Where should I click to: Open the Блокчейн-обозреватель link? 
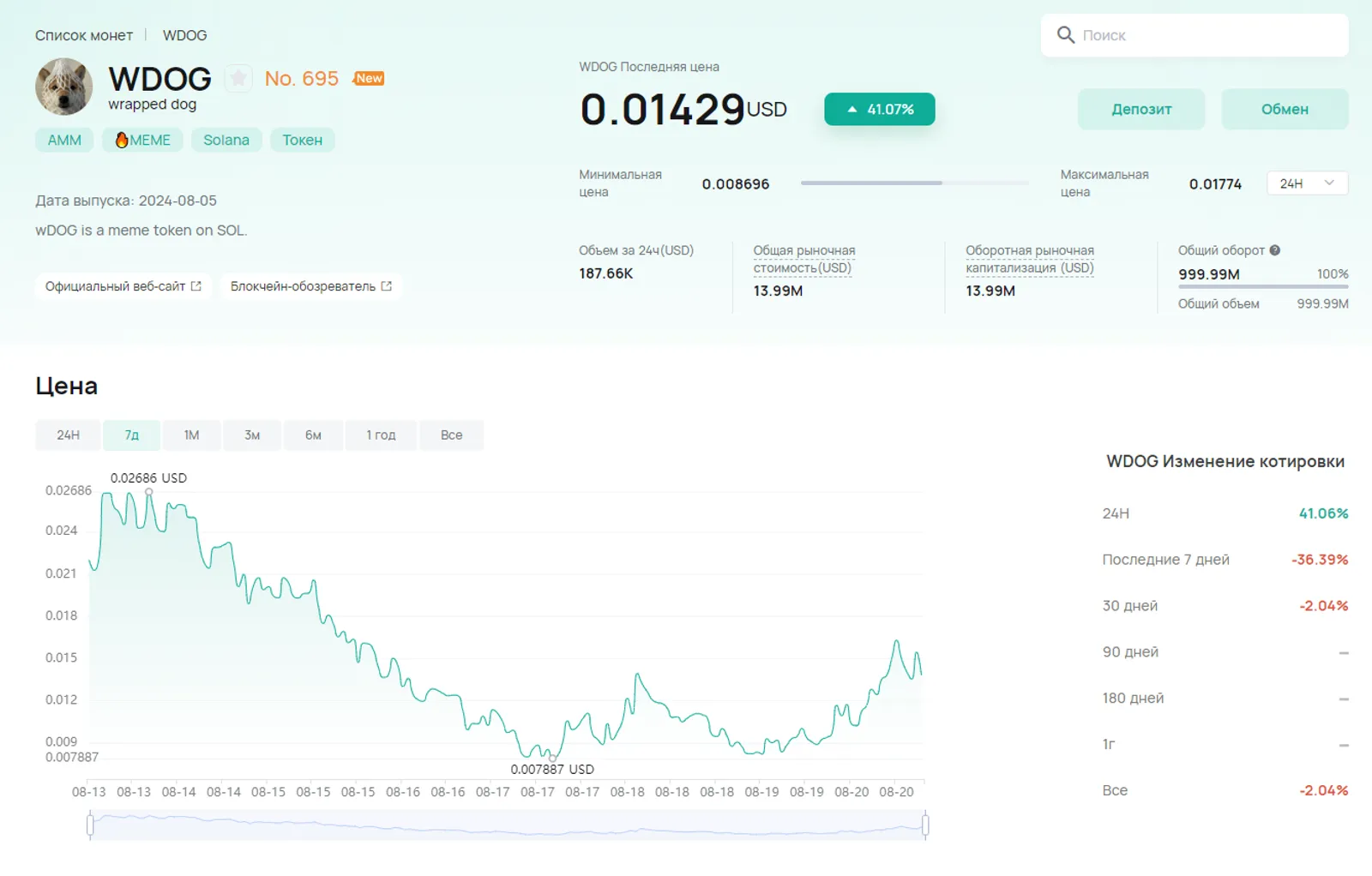coord(311,286)
